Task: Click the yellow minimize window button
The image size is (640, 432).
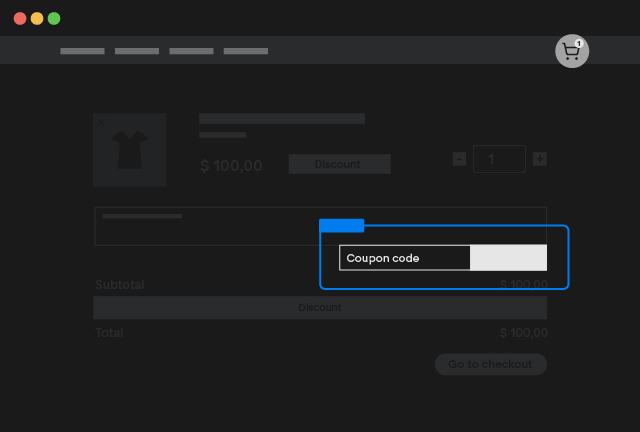Action: coord(37,18)
